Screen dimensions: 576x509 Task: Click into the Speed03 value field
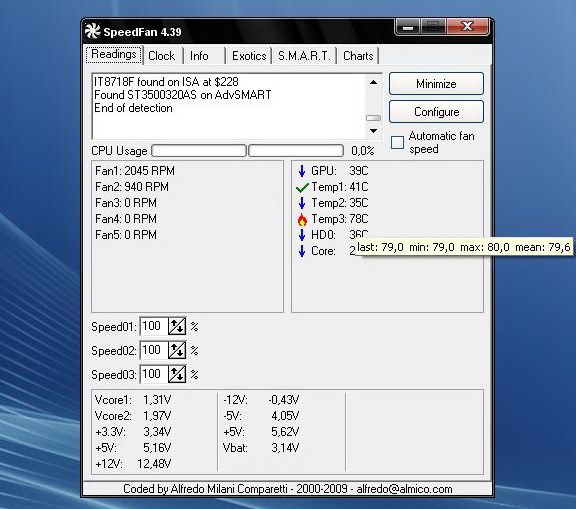154,374
